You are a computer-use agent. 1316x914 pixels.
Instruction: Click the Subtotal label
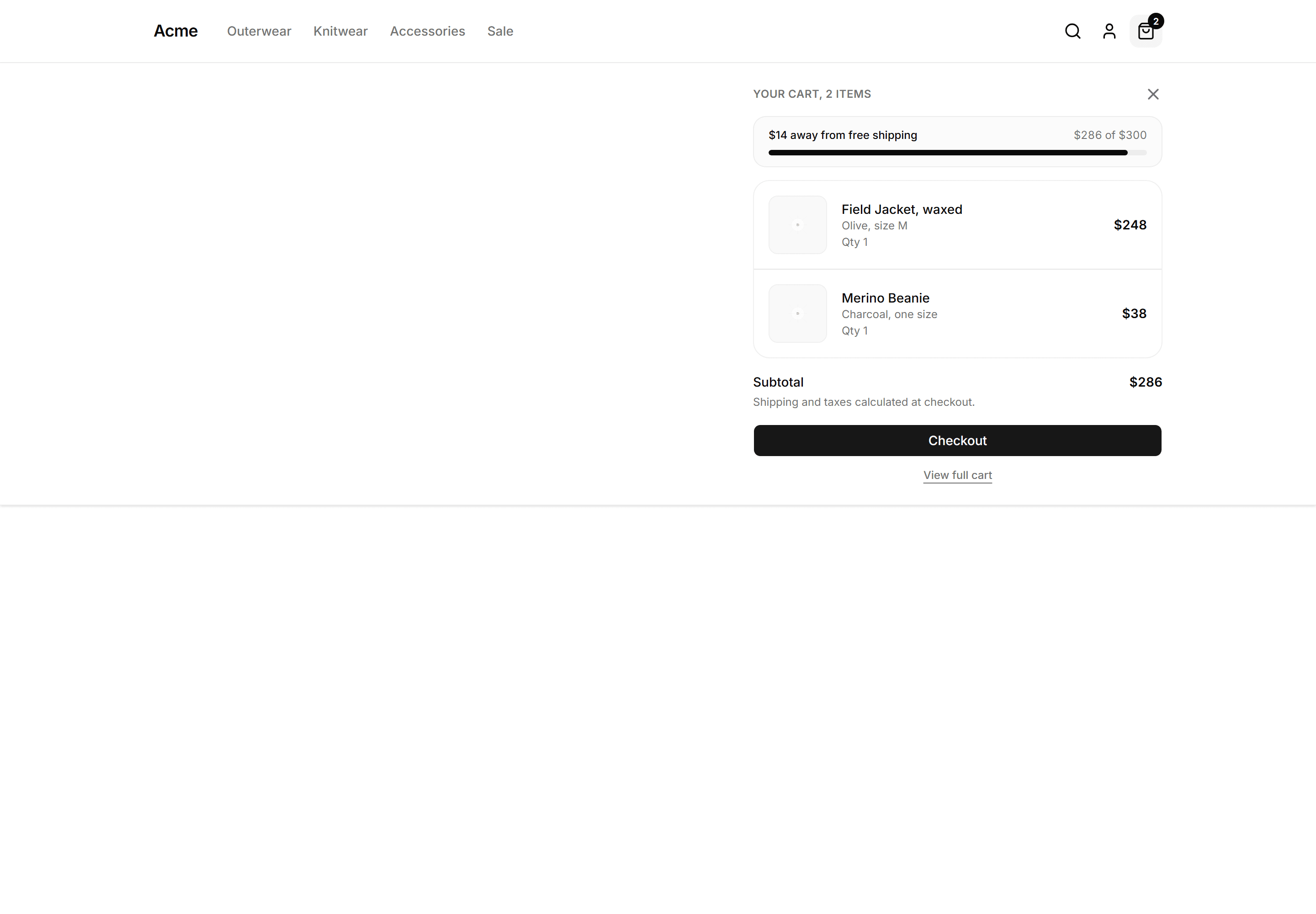pyautogui.click(x=778, y=382)
